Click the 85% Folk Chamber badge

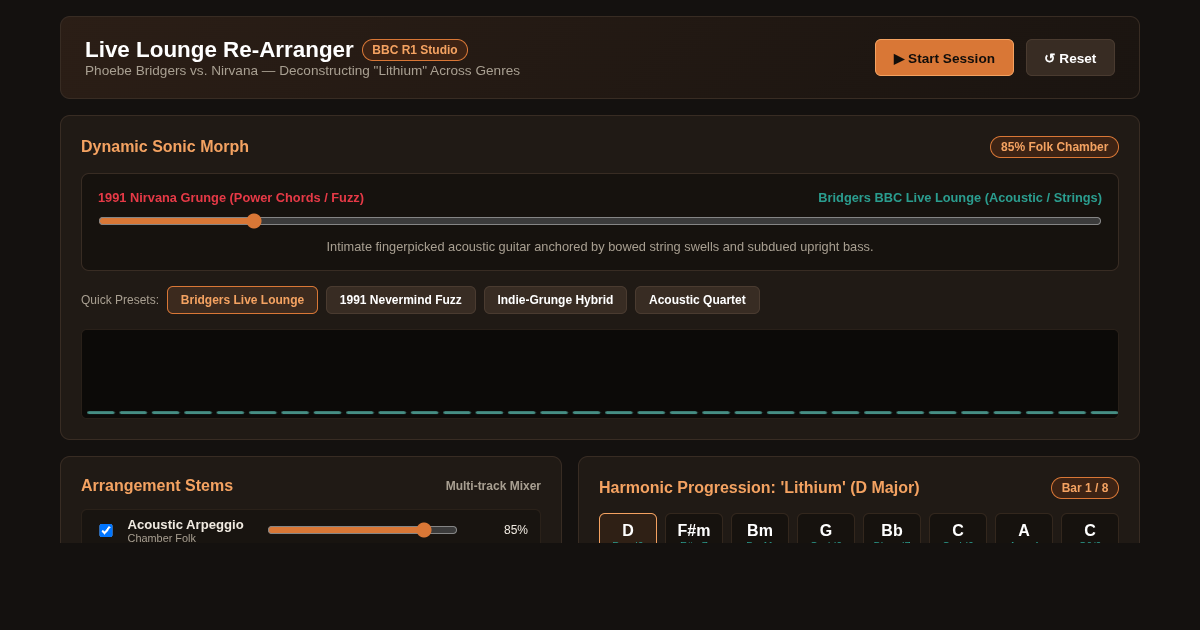coord(1054,147)
